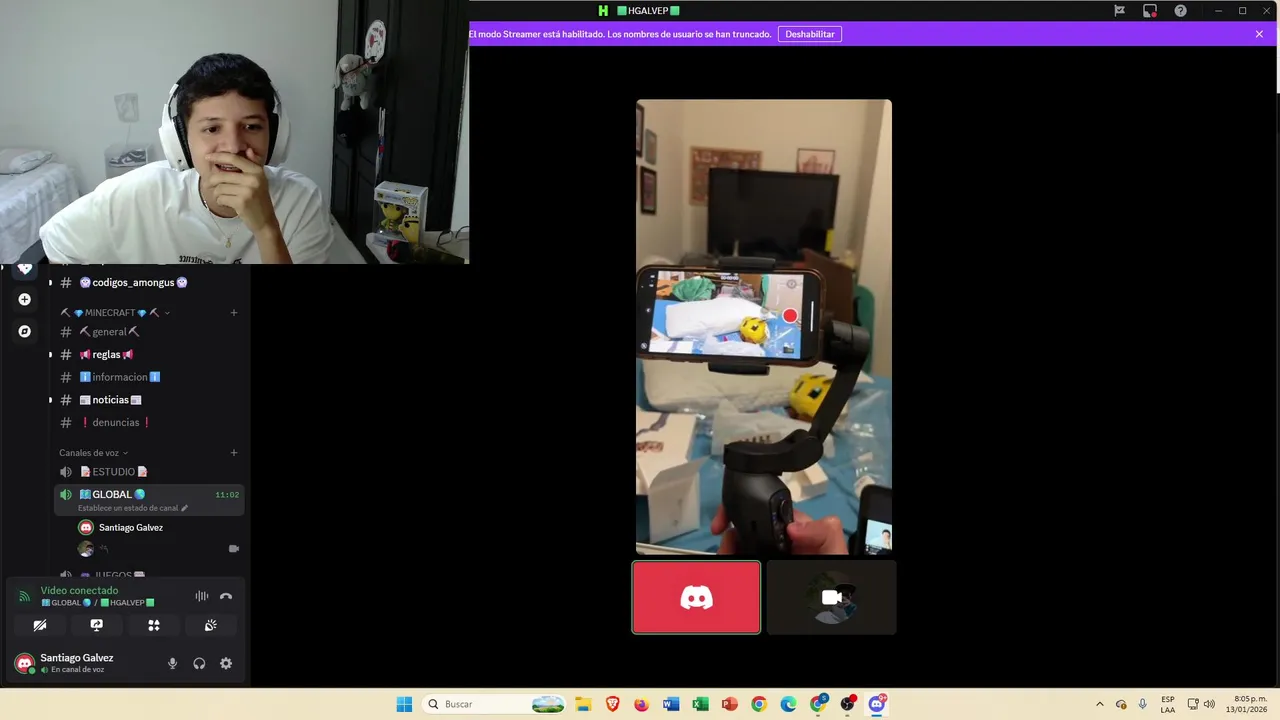Open the Discord inbox icon in the title bar
The width and height of the screenshot is (1280, 720).
click(x=1150, y=11)
